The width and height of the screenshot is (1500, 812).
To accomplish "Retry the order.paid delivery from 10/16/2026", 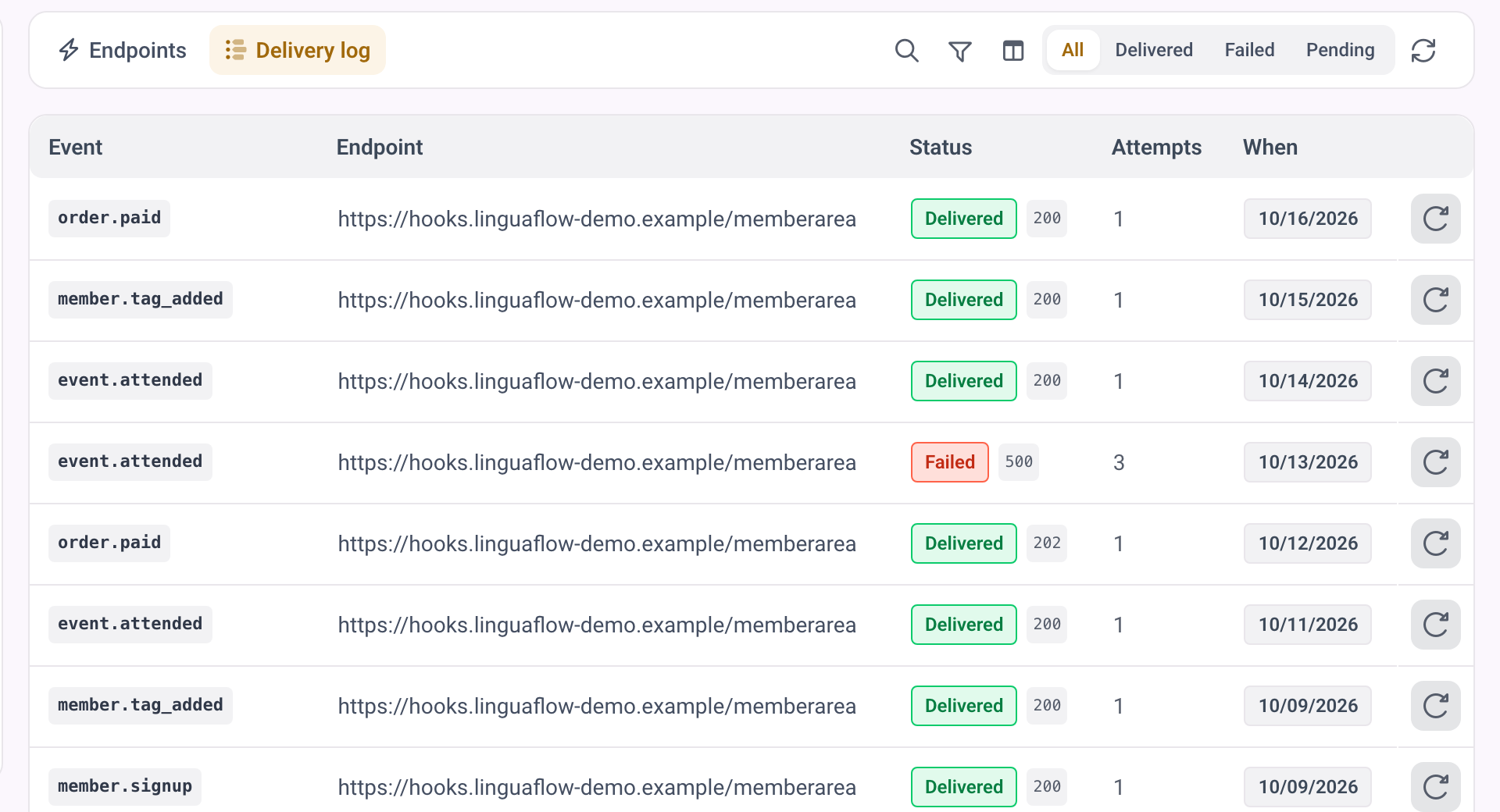I will click(1436, 219).
